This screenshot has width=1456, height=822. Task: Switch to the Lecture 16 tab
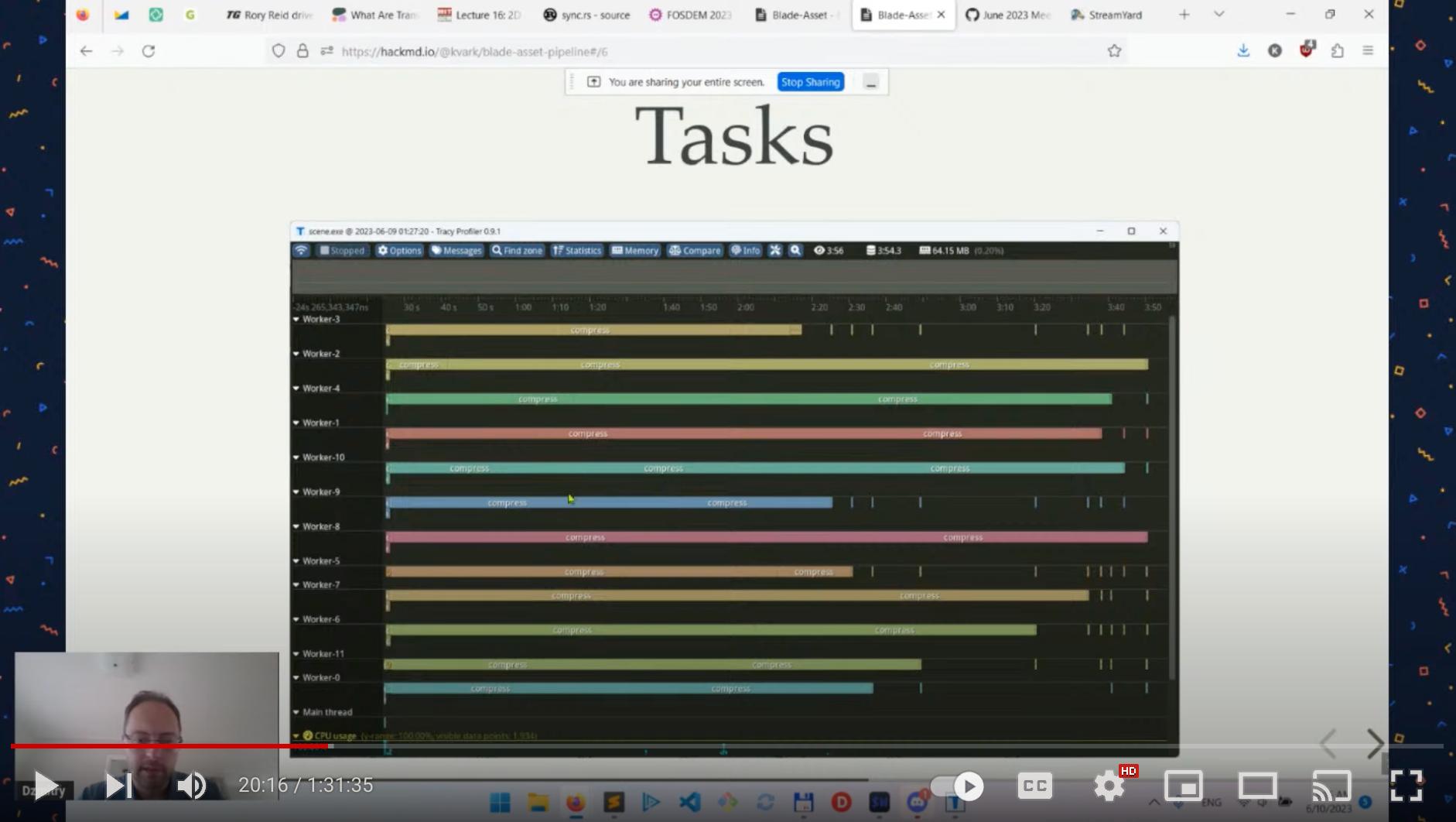[480, 15]
